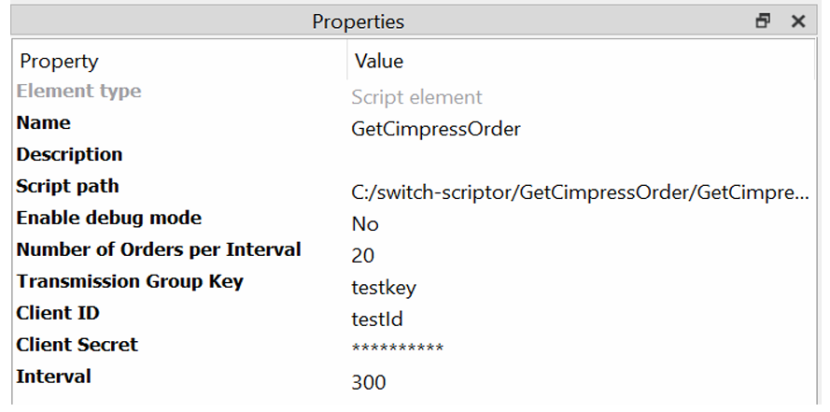Click the Enable debug mode property label

click(x=108, y=218)
